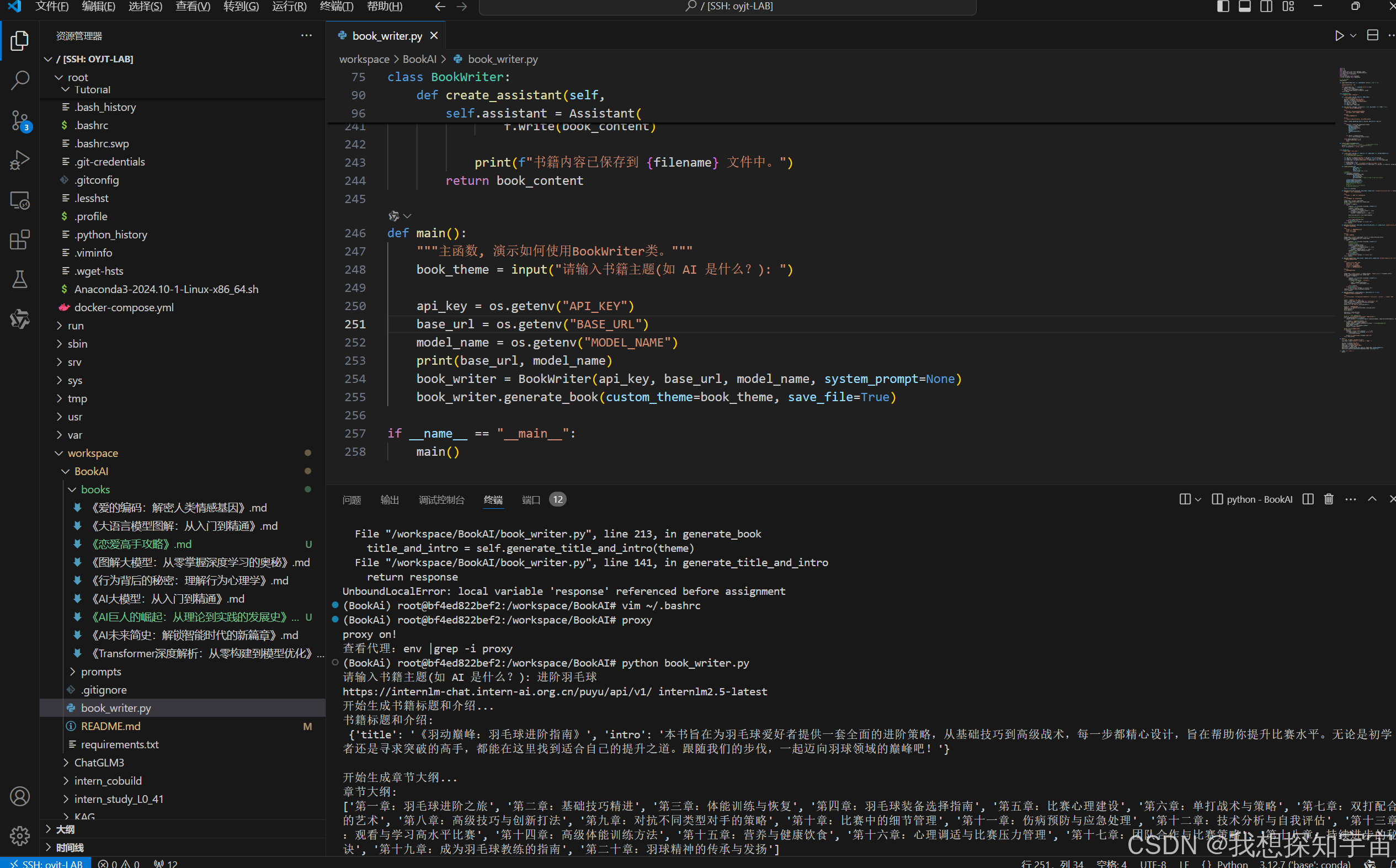The width and height of the screenshot is (1396, 868).
Task: Open the Search view in activity bar
Action: click(19, 81)
